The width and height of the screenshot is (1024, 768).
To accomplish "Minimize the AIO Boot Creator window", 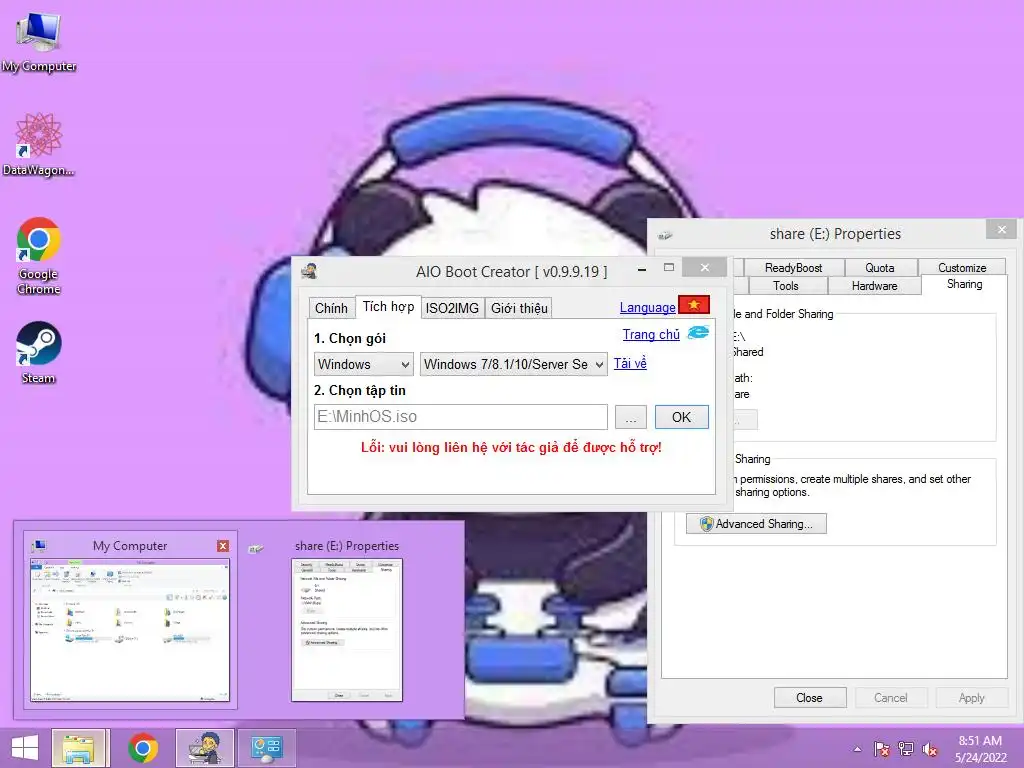I will coord(642,268).
